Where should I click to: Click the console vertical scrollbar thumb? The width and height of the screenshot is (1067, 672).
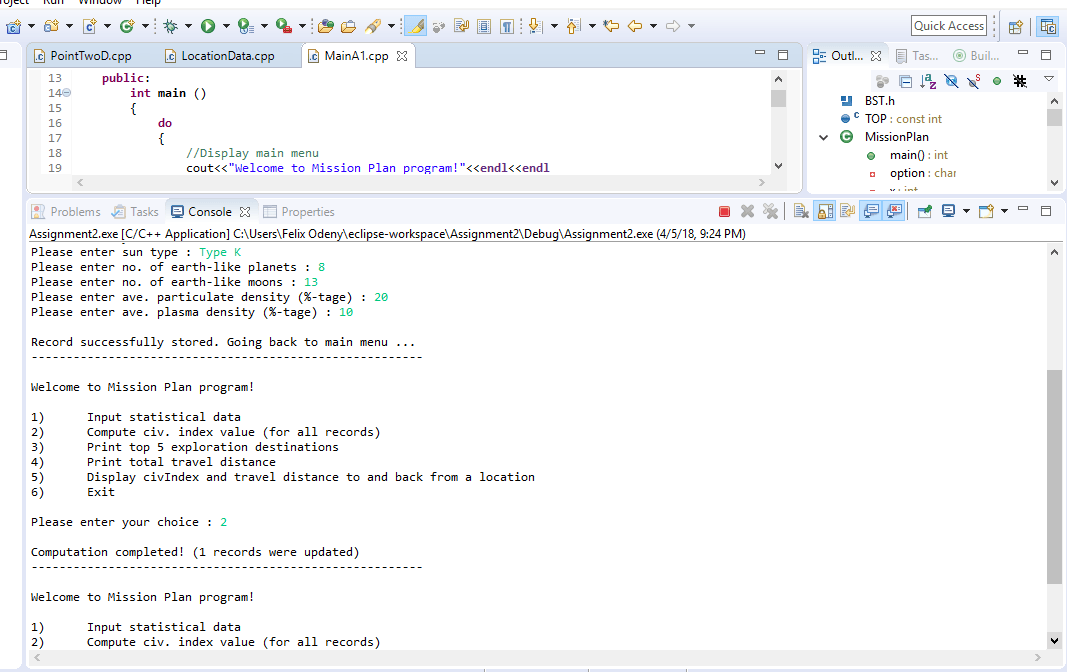(x=1054, y=476)
